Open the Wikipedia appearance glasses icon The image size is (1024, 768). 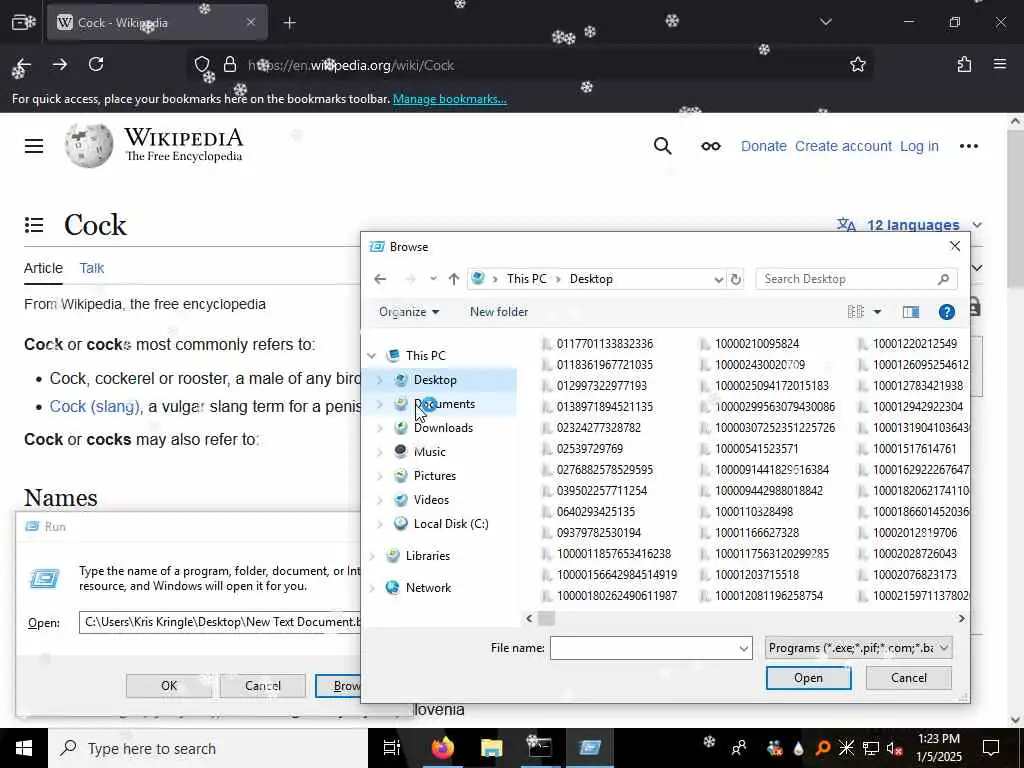711,146
